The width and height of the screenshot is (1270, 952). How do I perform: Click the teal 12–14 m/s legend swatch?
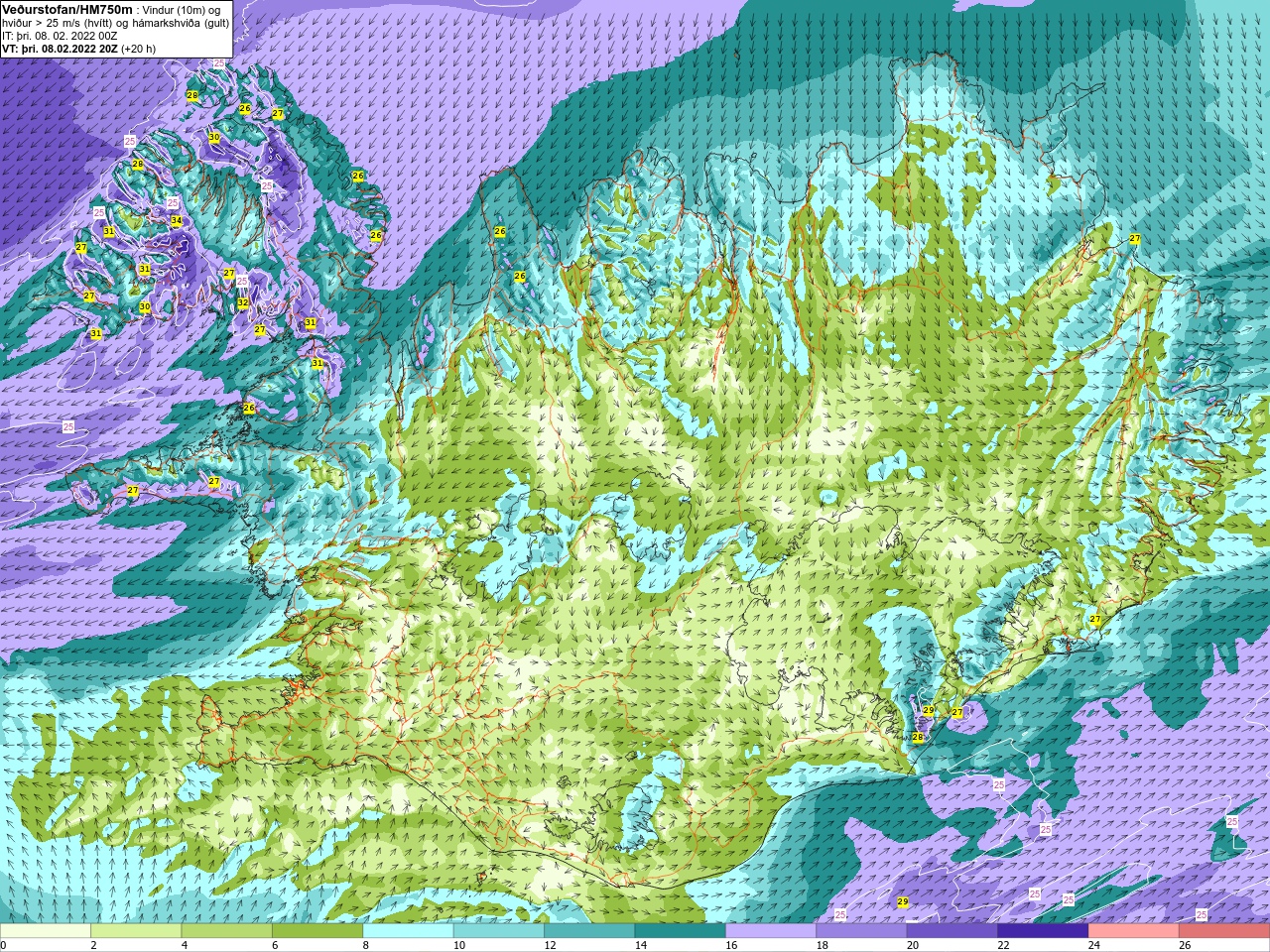click(x=589, y=931)
